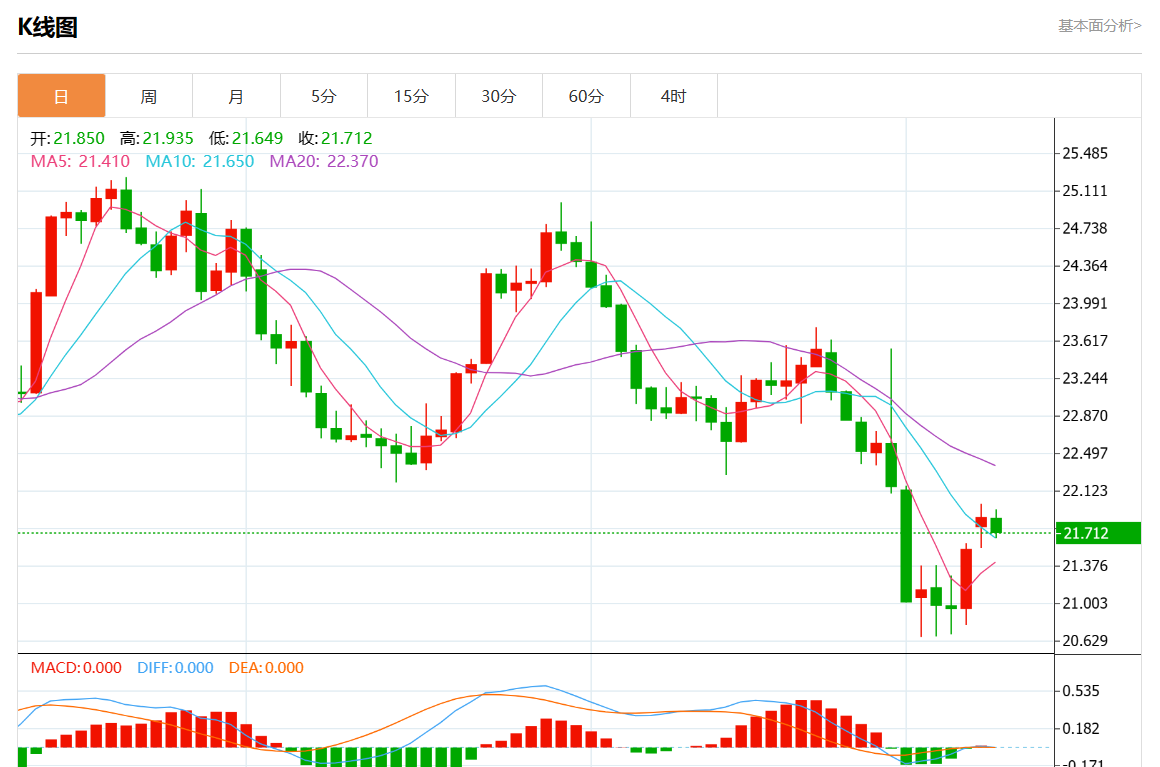Click the 25.111 price axis label

point(1085,191)
